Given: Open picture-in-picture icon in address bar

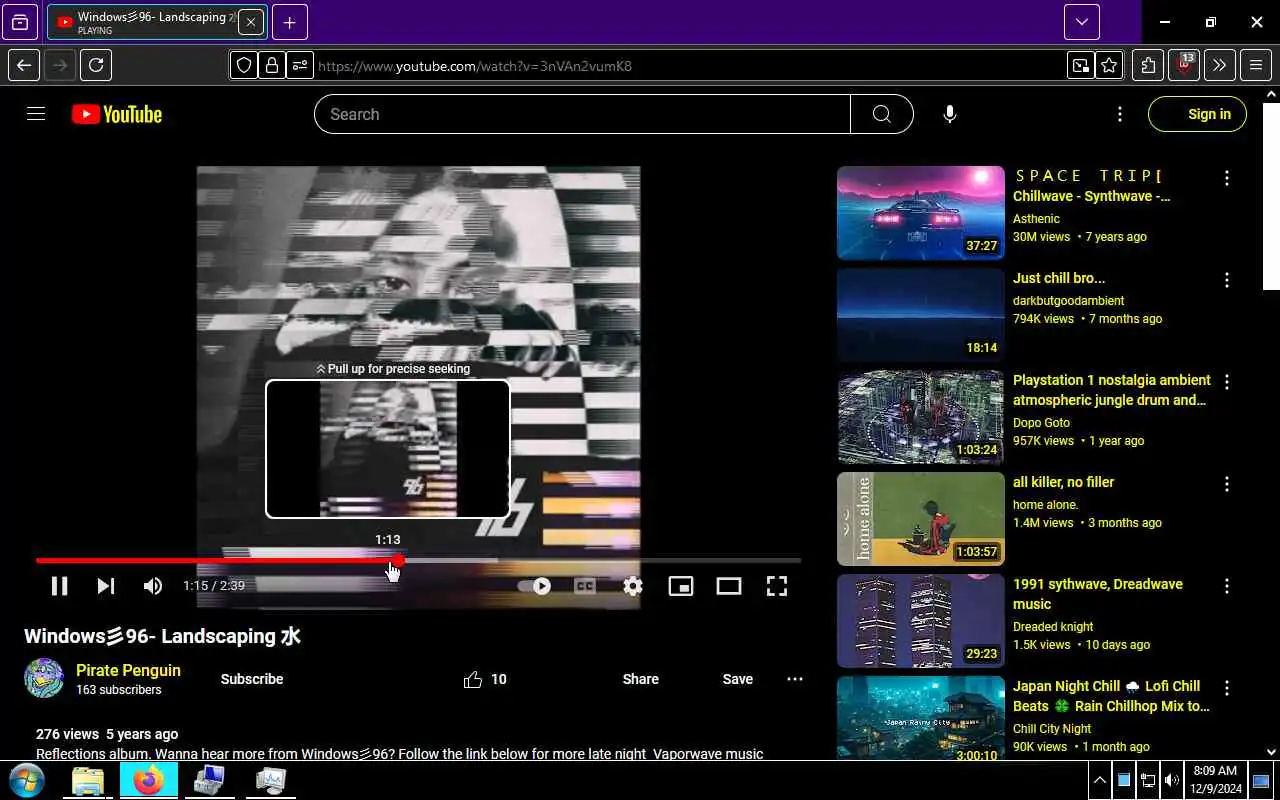Looking at the screenshot, I should click(x=1081, y=66).
